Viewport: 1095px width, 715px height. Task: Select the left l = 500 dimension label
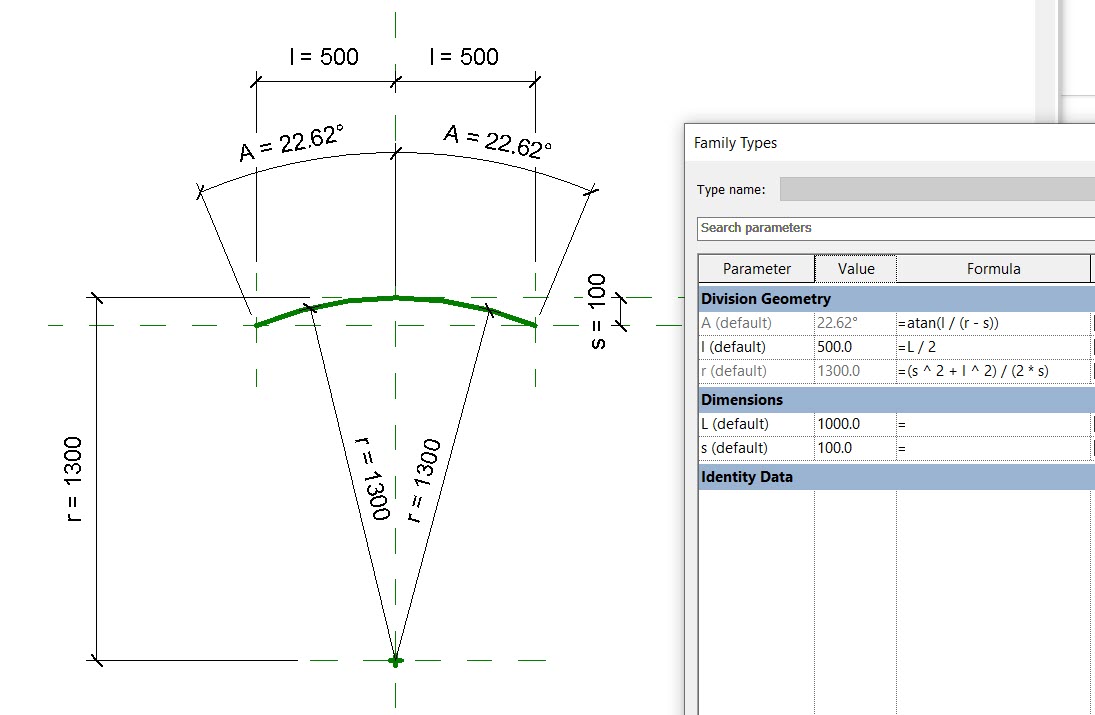[x=324, y=57]
